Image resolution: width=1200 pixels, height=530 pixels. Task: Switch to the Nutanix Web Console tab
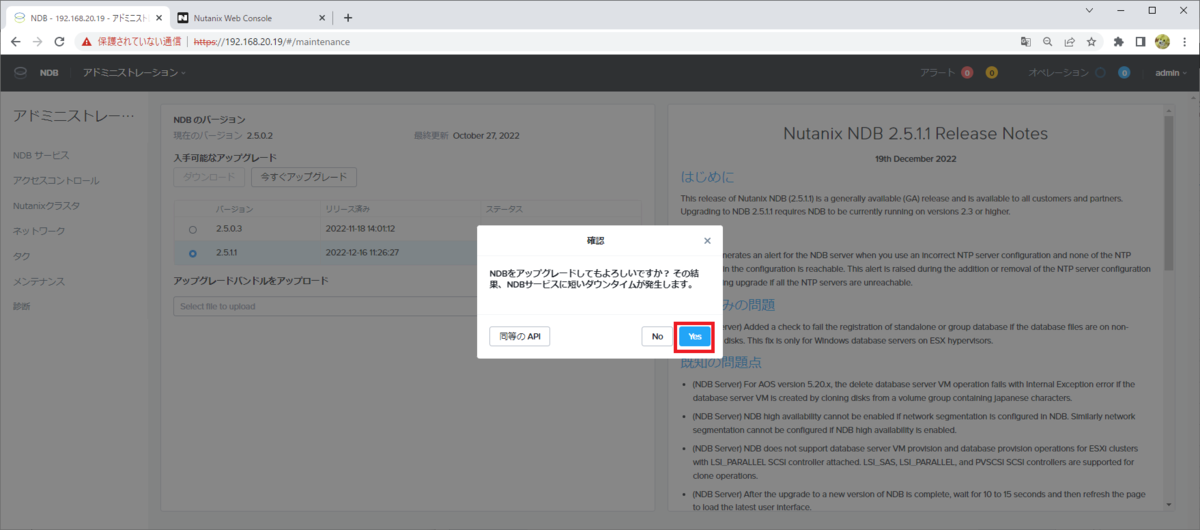250,17
